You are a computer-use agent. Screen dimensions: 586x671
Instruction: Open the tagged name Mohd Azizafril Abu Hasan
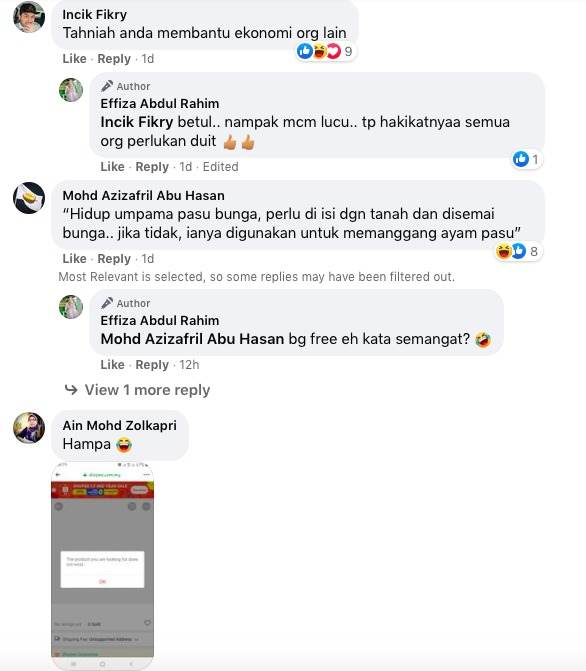(x=192, y=339)
